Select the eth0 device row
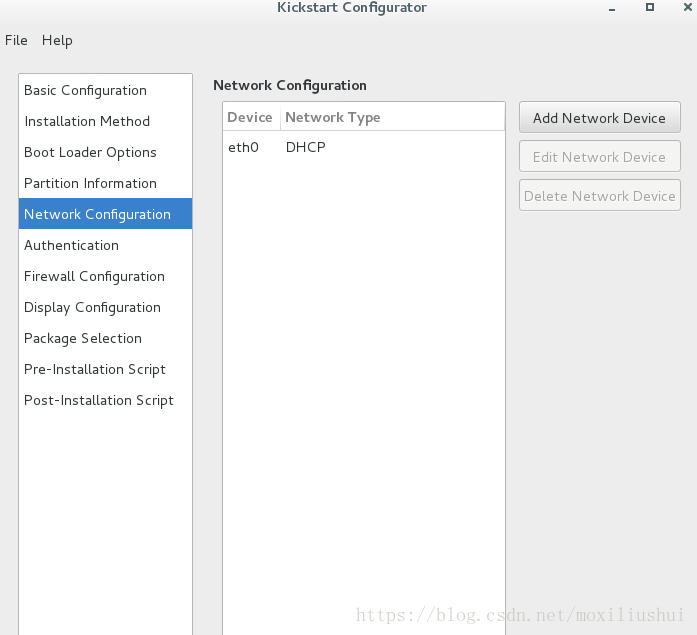Viewport: 697px width, 635px height. tap(364, 147)
